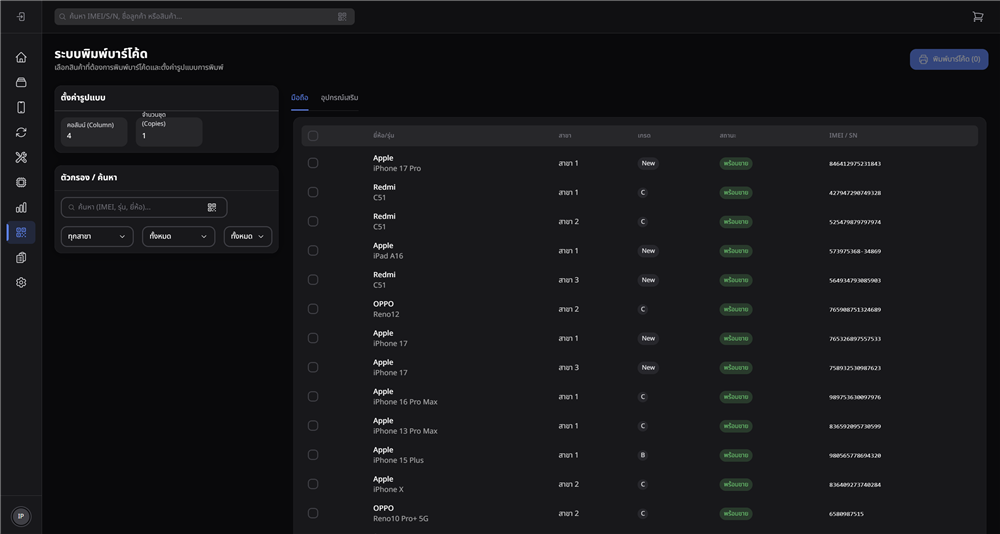Screen dimensions: 1000x534
Task: Check the OPPO Reno10 Pro+ 5G row checkbox
Action: [312, 513]
